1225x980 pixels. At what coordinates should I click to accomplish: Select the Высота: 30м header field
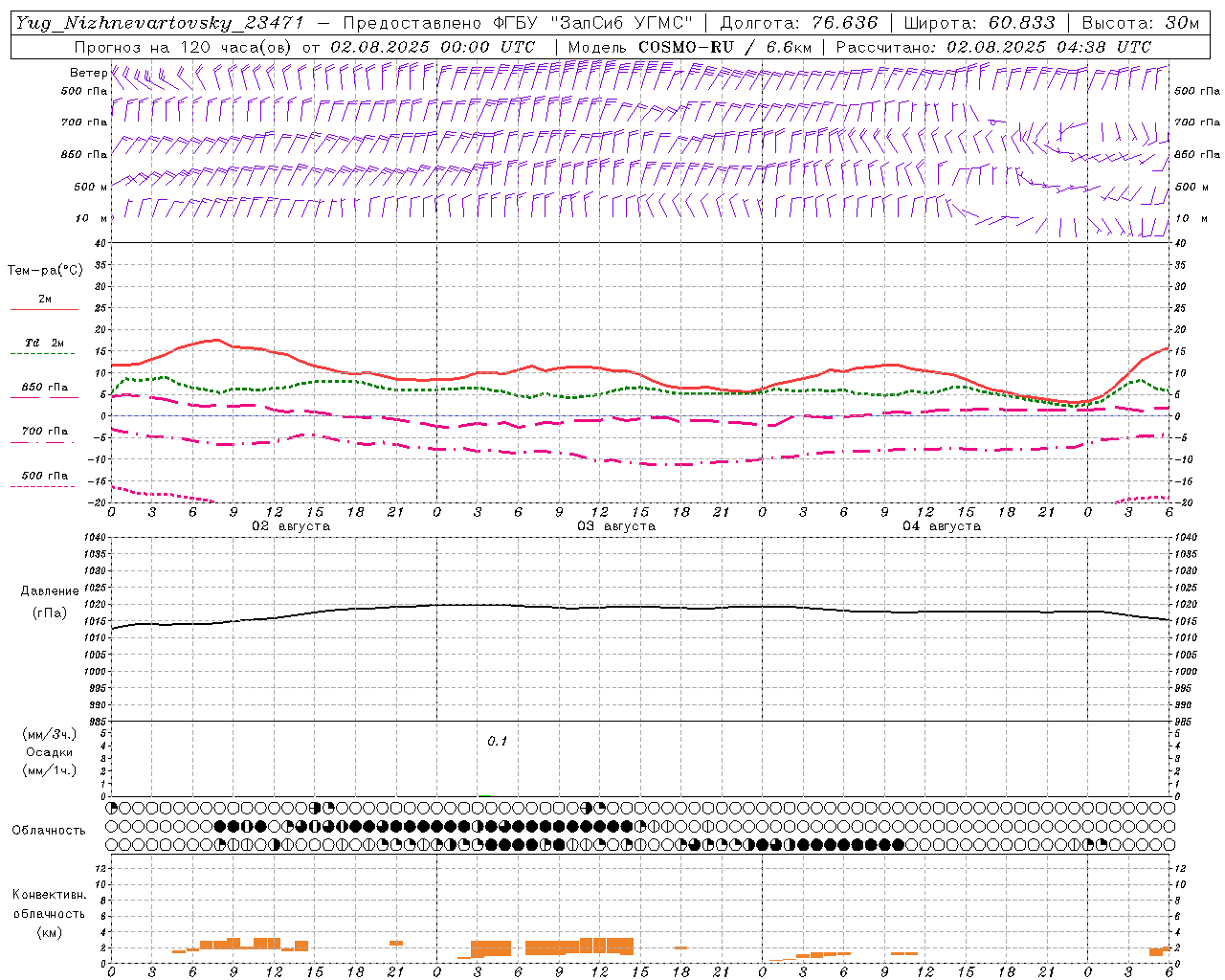[1140, 23]
